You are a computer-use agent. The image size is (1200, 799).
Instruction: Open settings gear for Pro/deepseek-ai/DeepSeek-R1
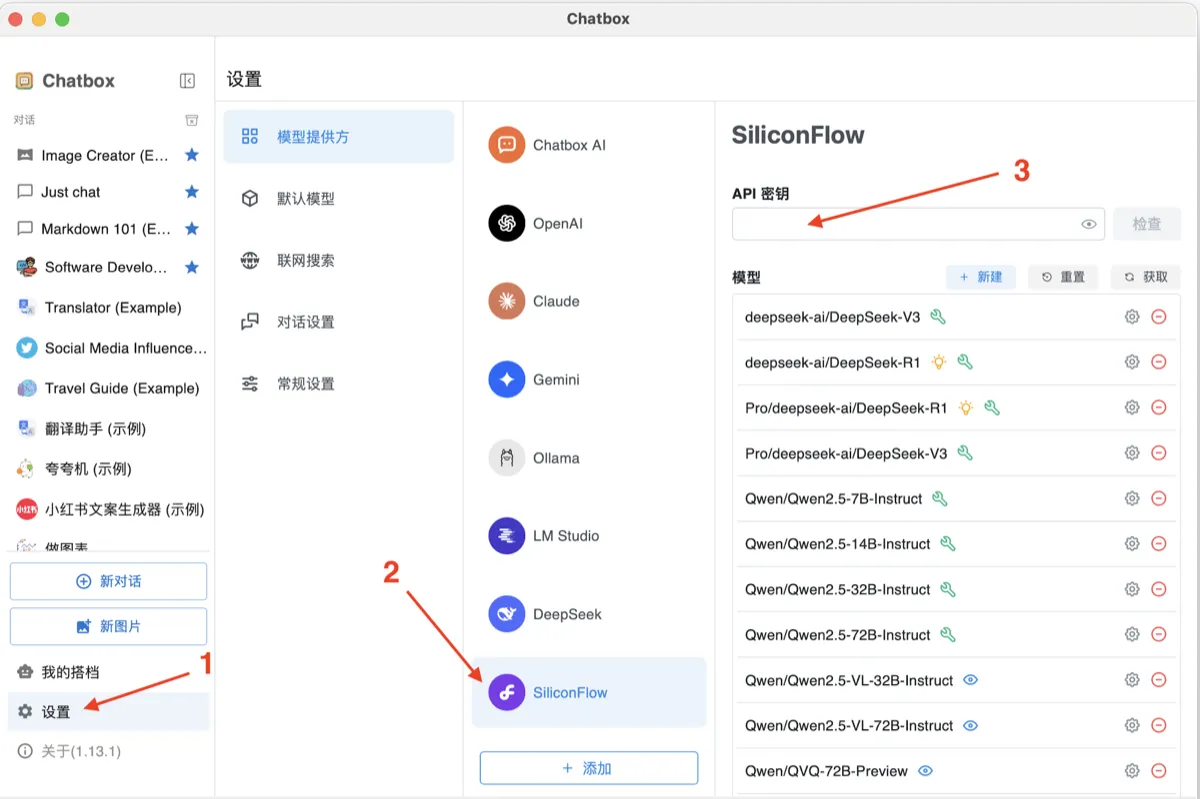[1132, 408]
